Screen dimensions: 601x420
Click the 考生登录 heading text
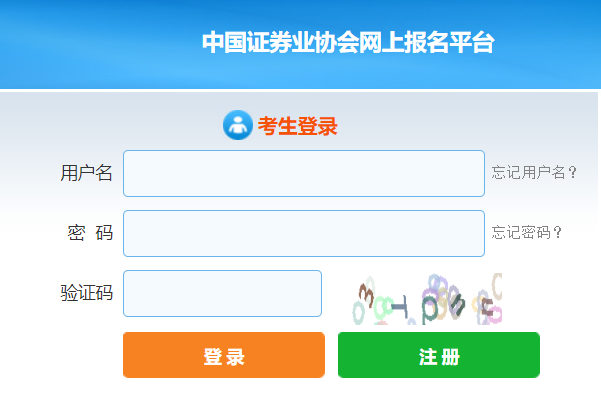298,126
